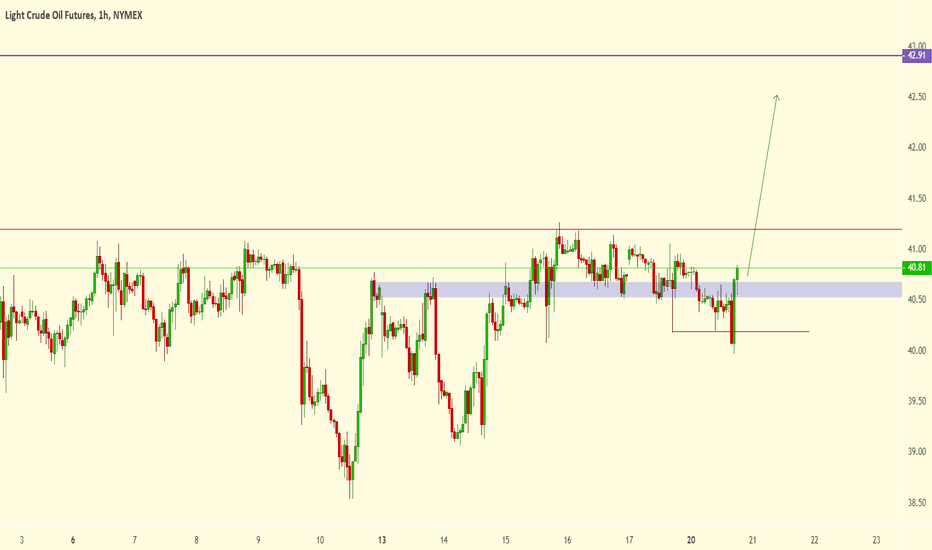Viewport: 932px width, 550px height.
Task: Click date axis label 20
Action: point(691,540)
